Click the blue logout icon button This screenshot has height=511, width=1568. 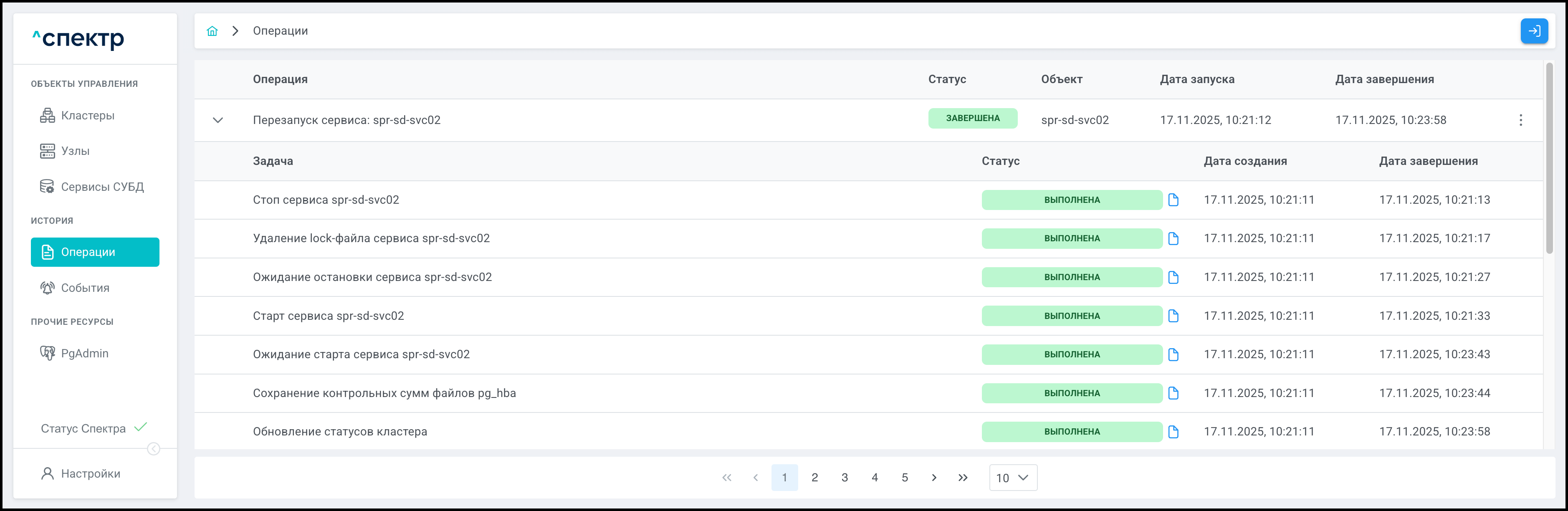pos(1534,31)
